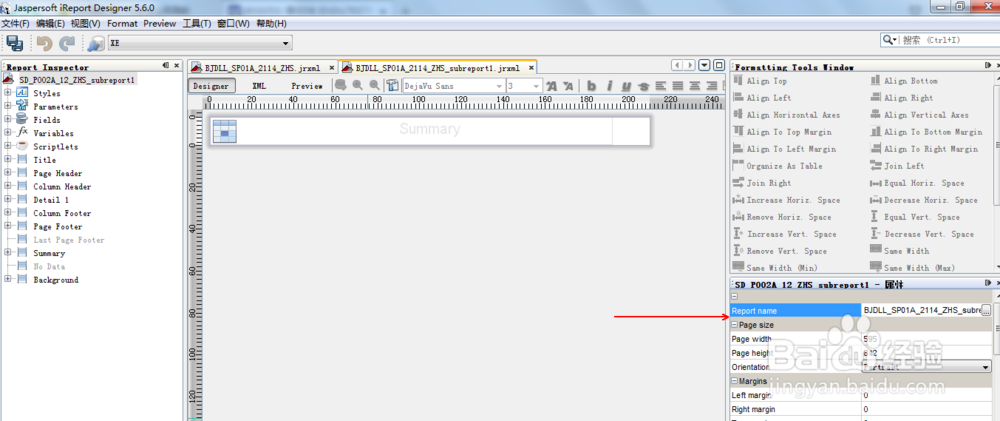Open the report datasources icon
Screen dimensions: 1000x421
pyautogui.click(x=96, y=43)
